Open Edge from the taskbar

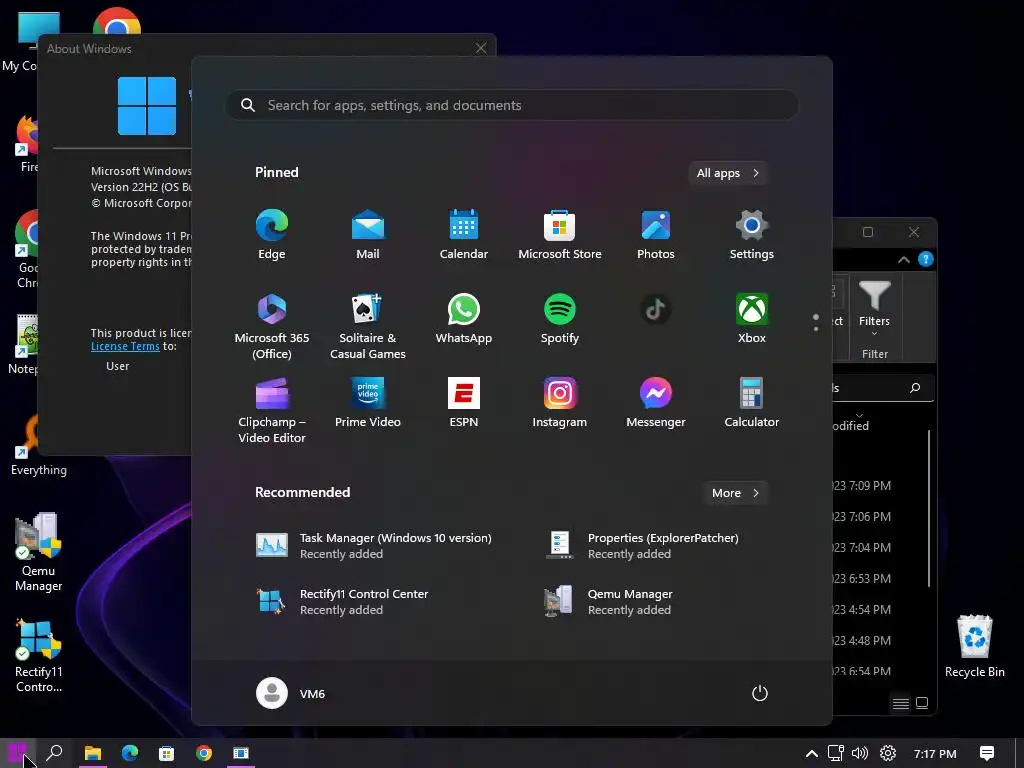[130, 753]
